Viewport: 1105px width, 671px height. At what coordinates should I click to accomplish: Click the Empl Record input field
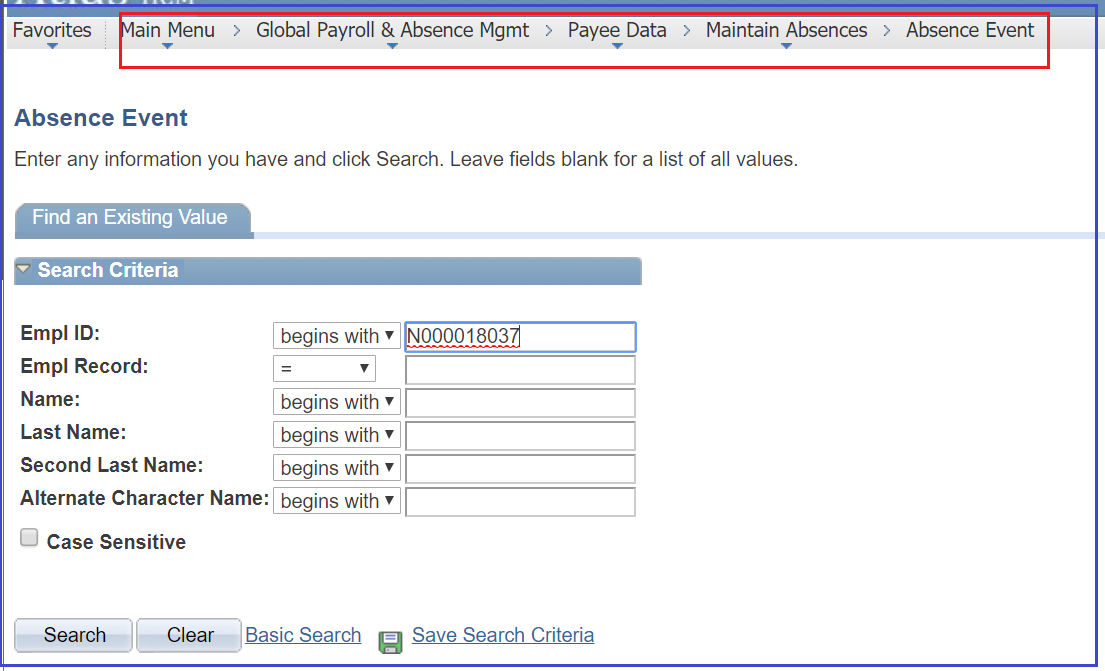click(521, 370)
